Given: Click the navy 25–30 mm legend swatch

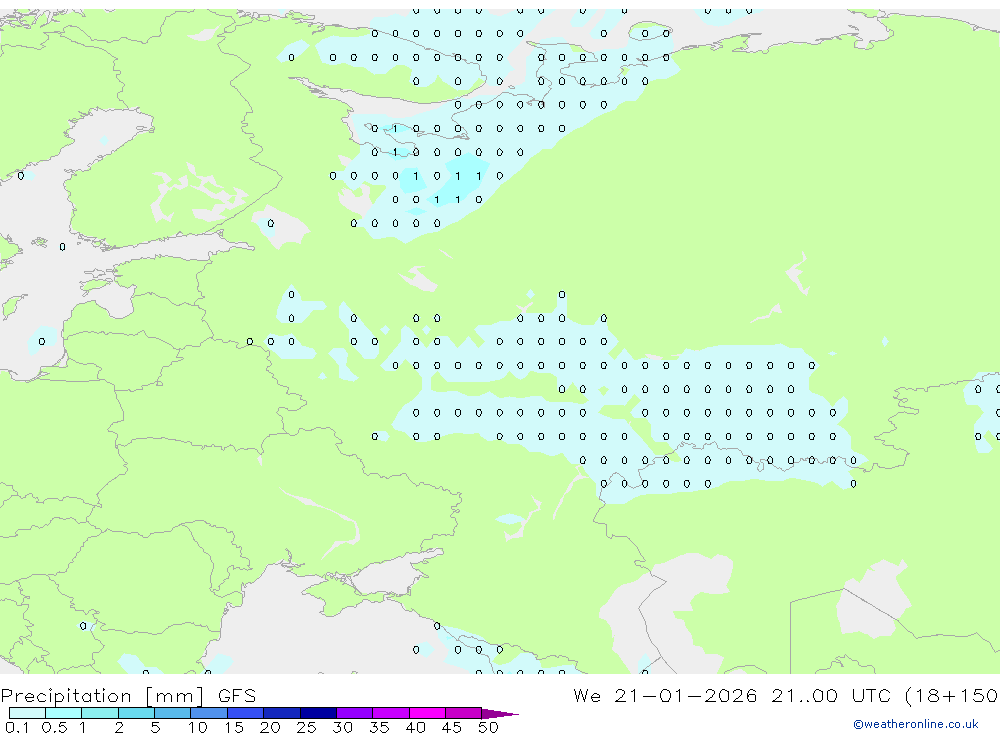Looking at the screenshot, I should tap(318, 713).
